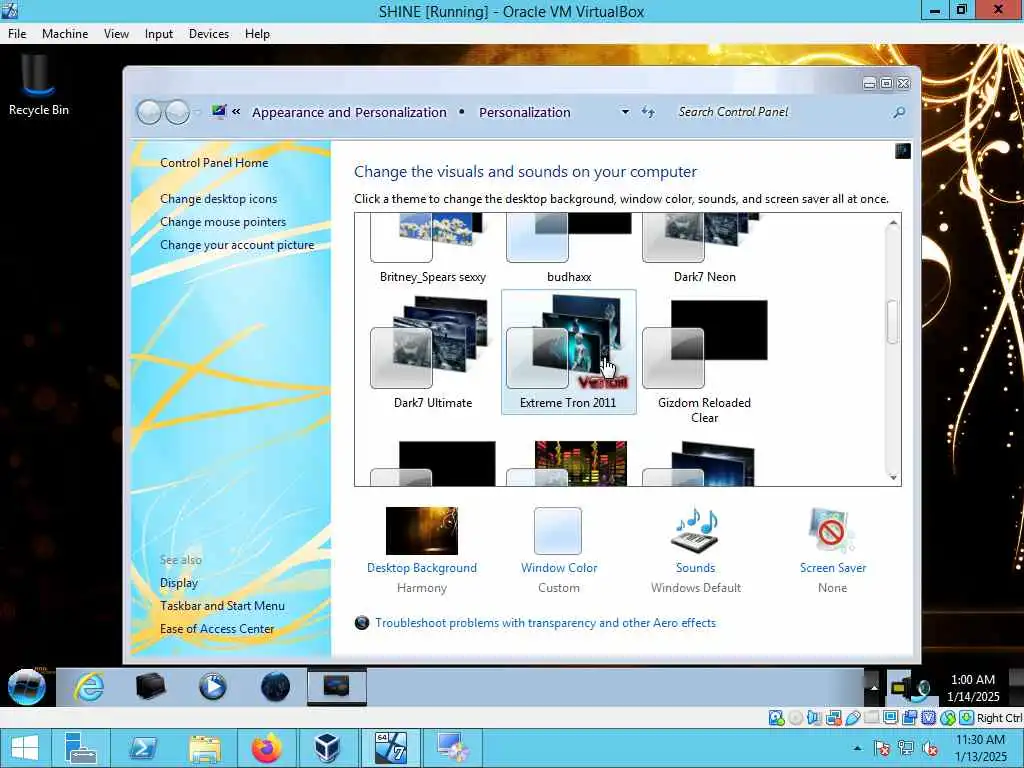Open Change desktop icons link
The image size is (1024, 768).
[x=218, y=199]
